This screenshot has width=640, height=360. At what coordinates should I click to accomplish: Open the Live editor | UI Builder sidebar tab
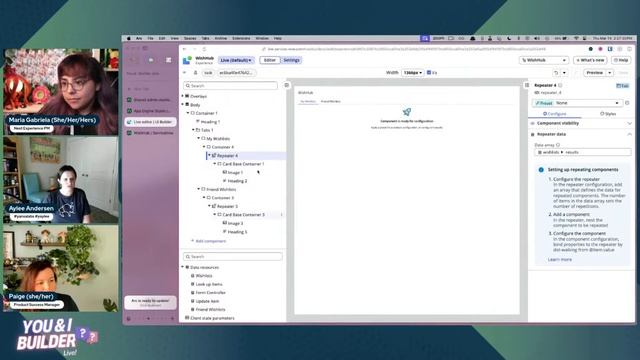150,122
